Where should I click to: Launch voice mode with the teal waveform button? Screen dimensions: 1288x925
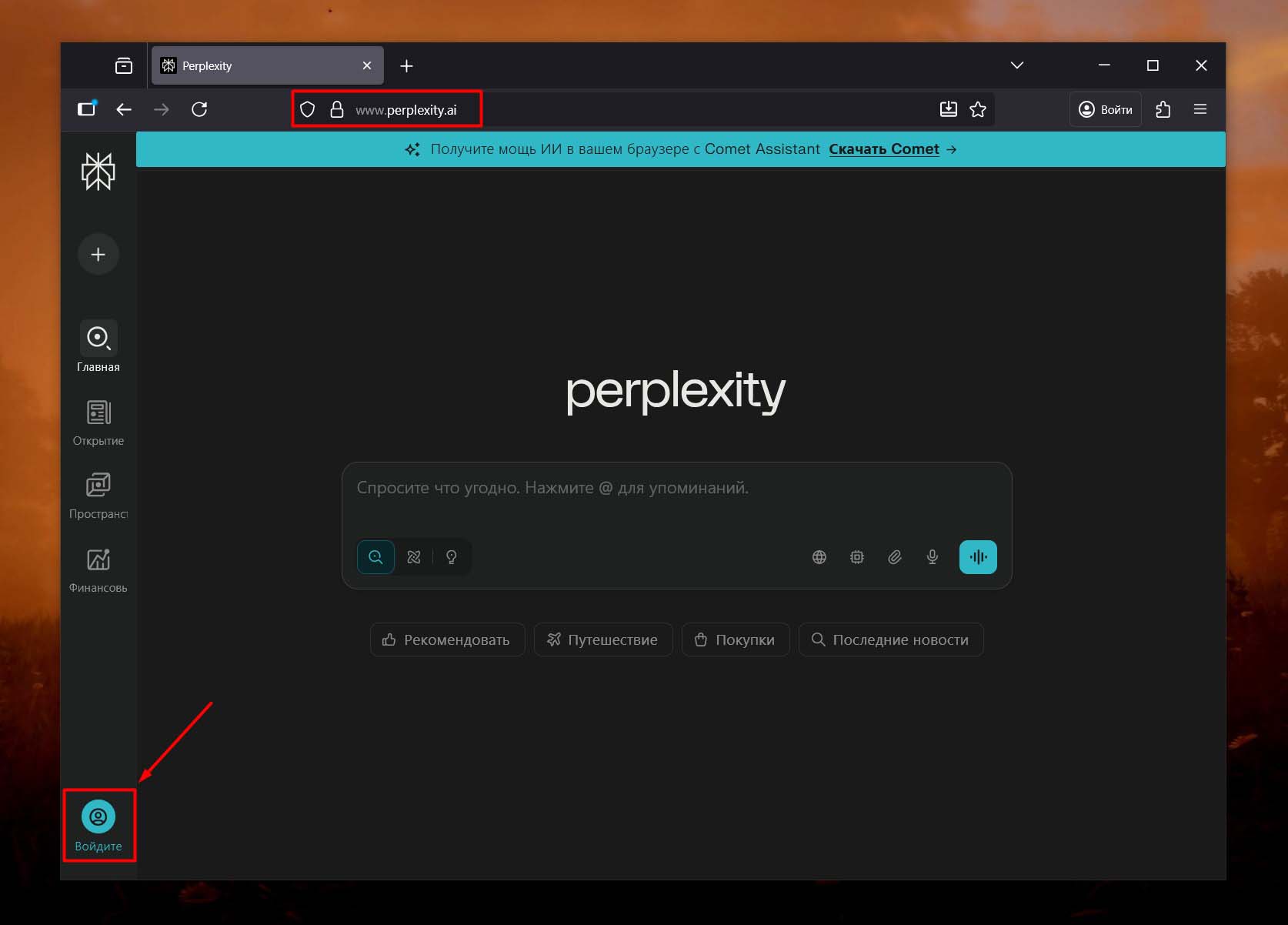pyautogui.click(x=978, y=557)
